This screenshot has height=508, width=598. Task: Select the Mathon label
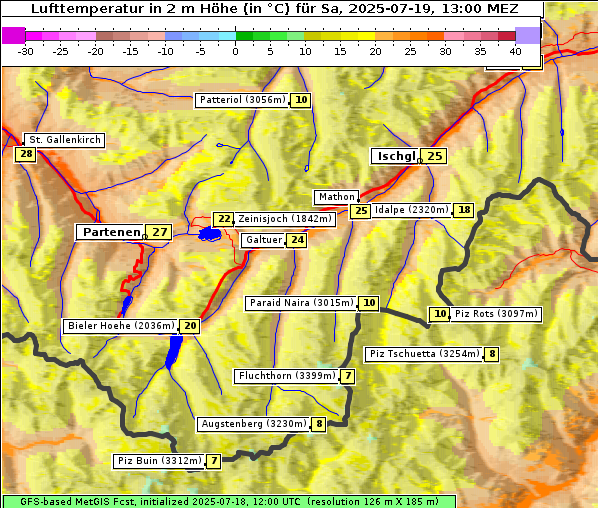[336, 197]
